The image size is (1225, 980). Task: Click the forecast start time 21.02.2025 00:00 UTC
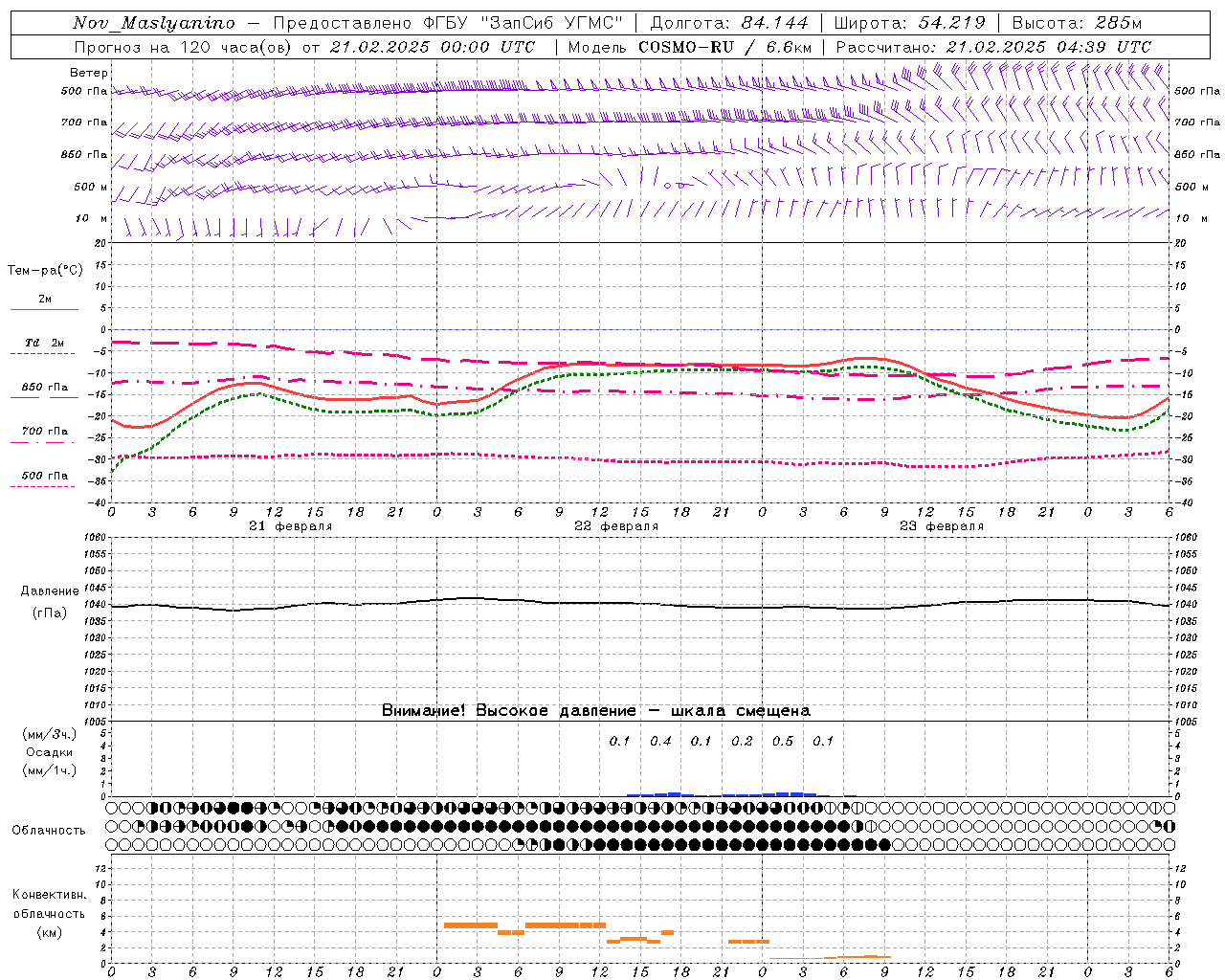(x=433, y=47)
